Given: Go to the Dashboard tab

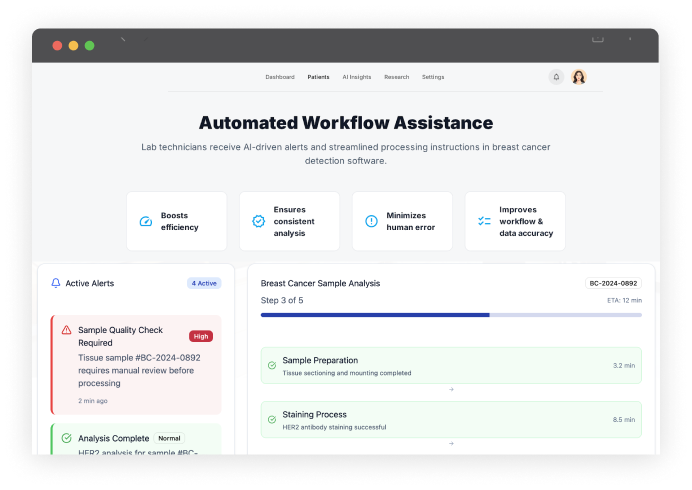Looking at the screenshot, I should [x=280, y=77].
